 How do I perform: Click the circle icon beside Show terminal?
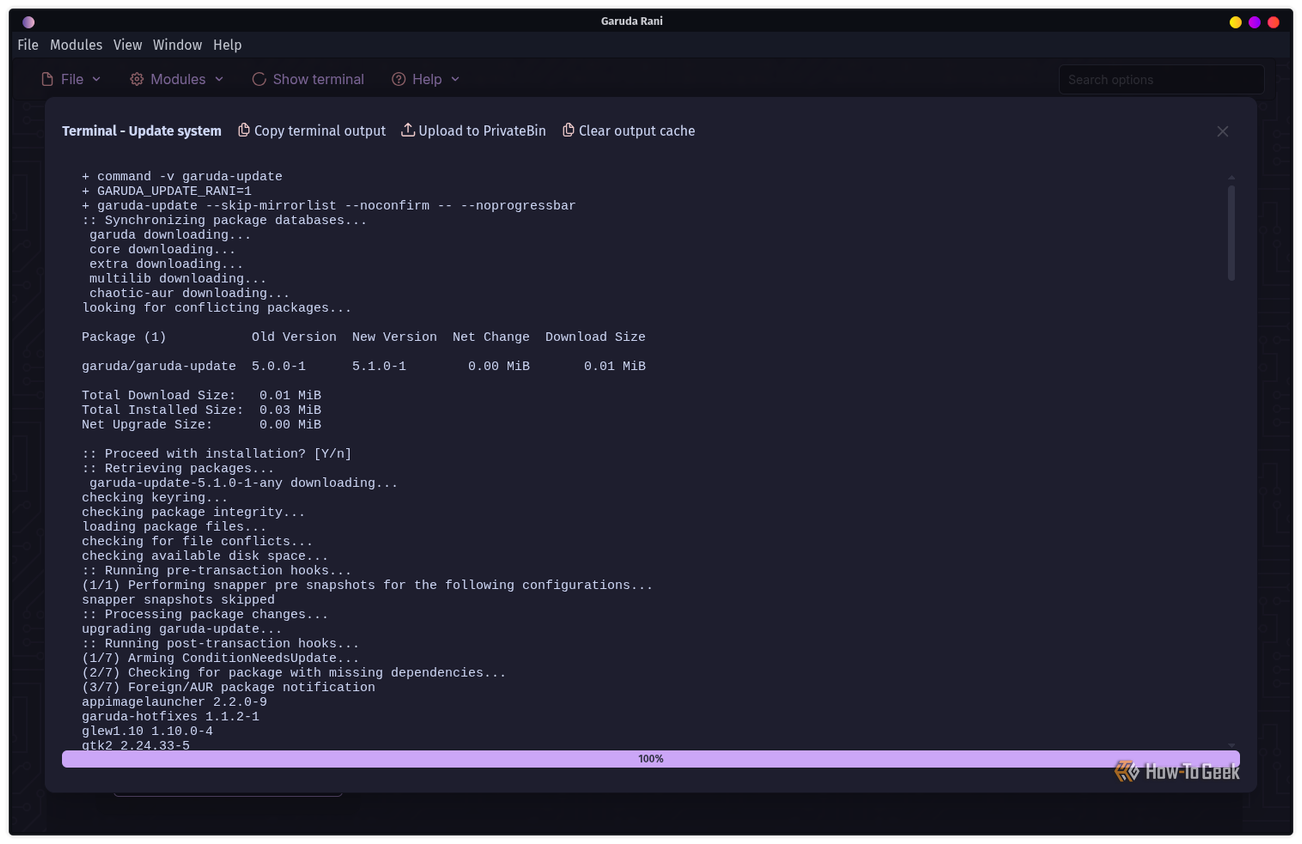click(259, 79)
